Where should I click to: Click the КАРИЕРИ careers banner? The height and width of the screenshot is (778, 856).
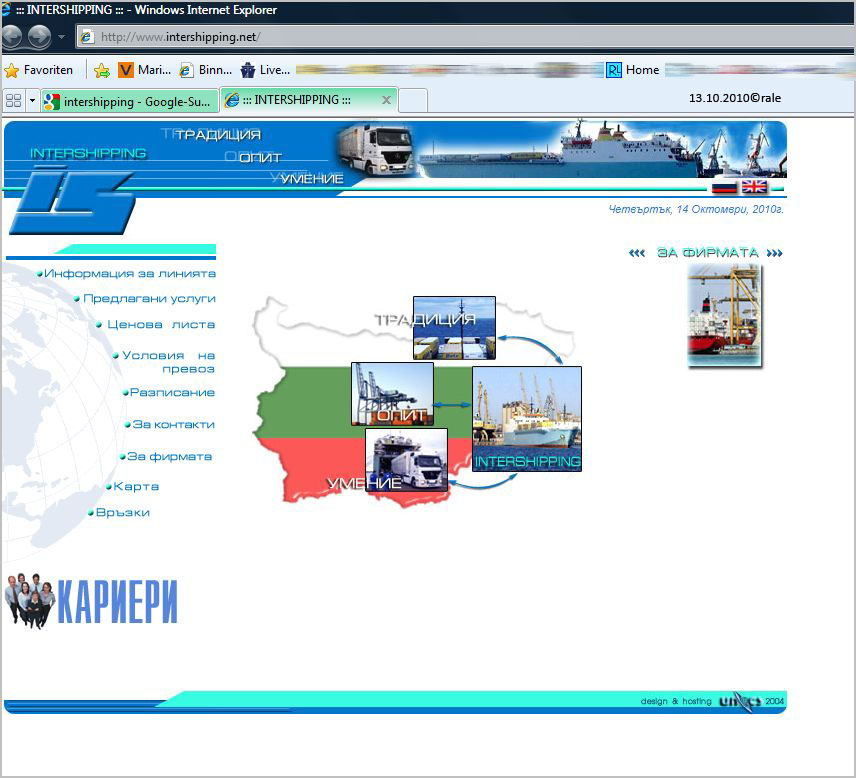tap(92, 601)
